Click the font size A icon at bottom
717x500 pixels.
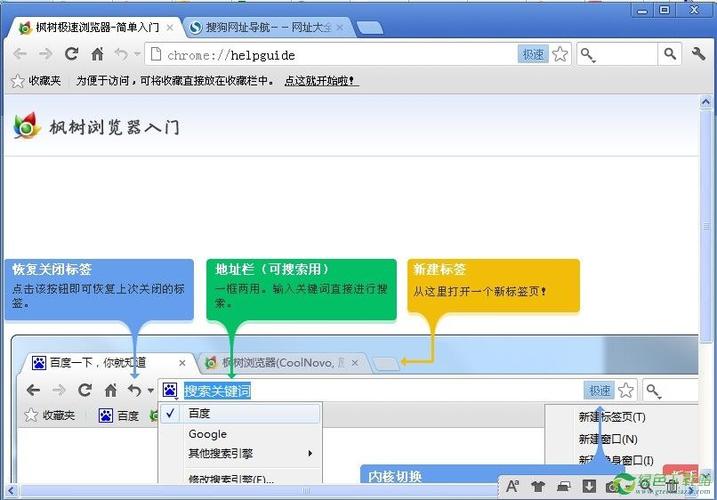[512, 487]
